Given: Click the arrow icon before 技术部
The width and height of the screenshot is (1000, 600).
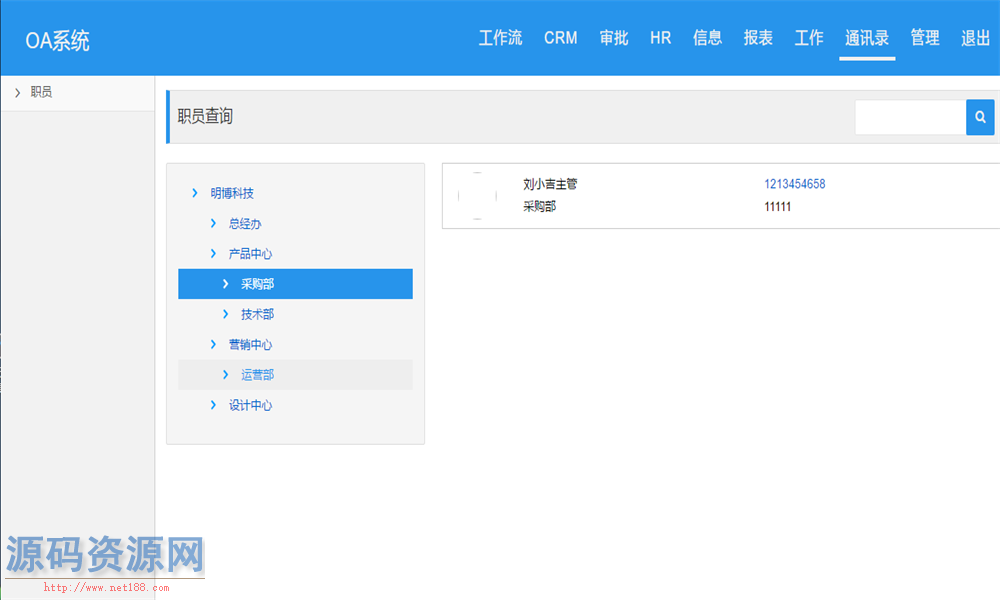Looking at the screenshot, I should [226, 314].
